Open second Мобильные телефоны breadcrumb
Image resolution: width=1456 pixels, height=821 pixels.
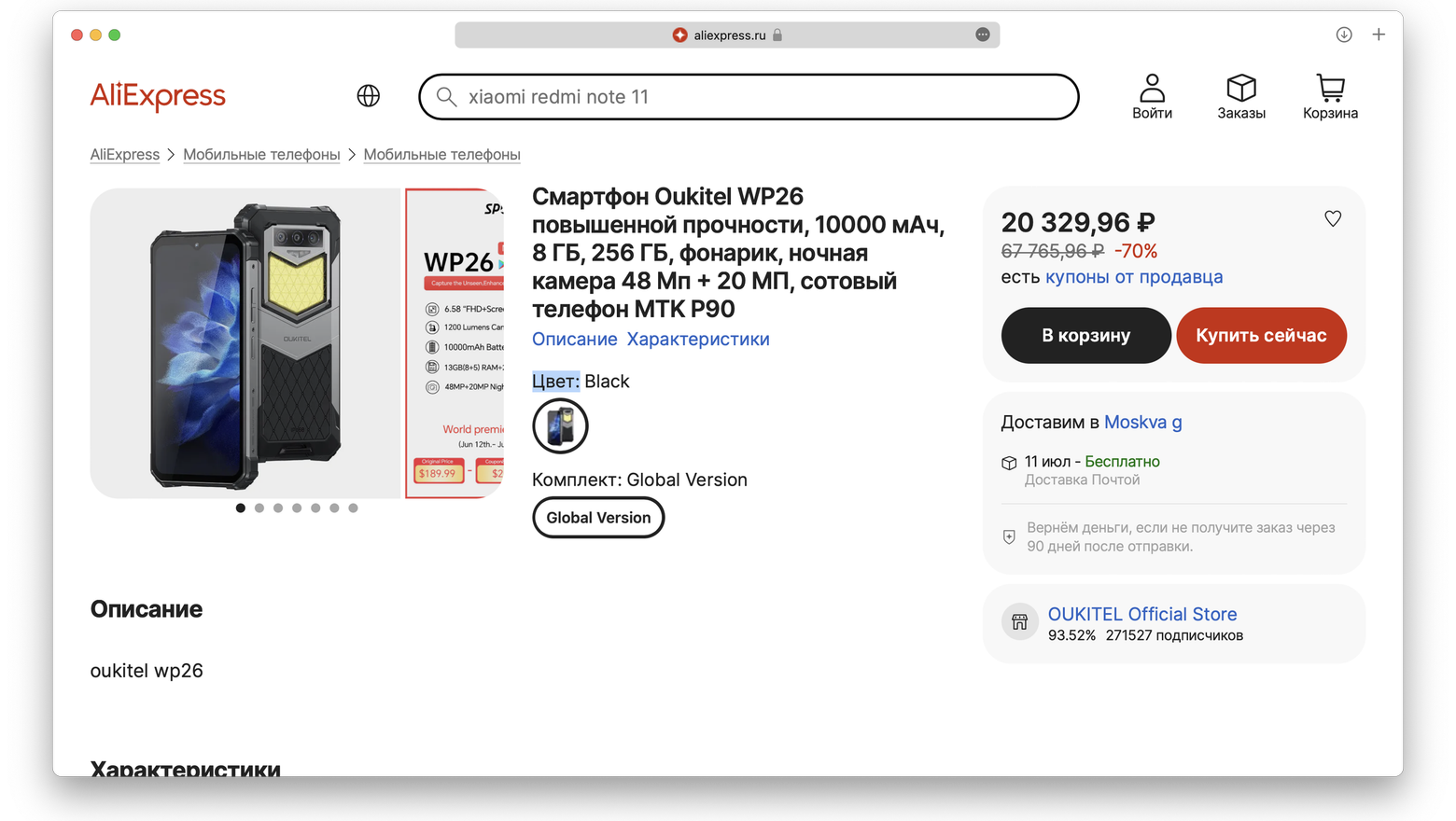pyautogui.click(x=441, y=155)
